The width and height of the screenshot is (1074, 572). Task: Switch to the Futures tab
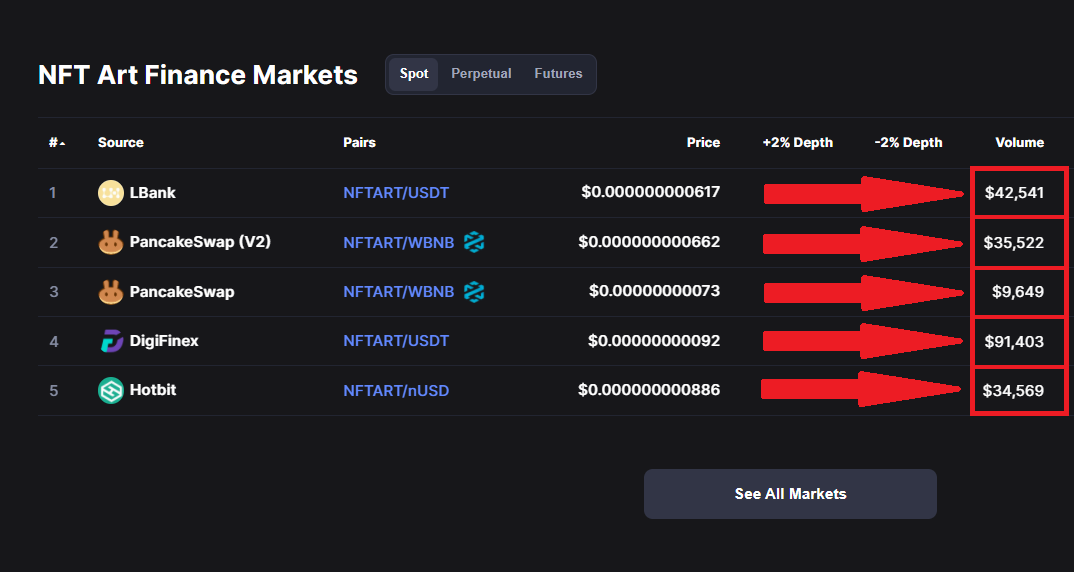coord(558,74)
